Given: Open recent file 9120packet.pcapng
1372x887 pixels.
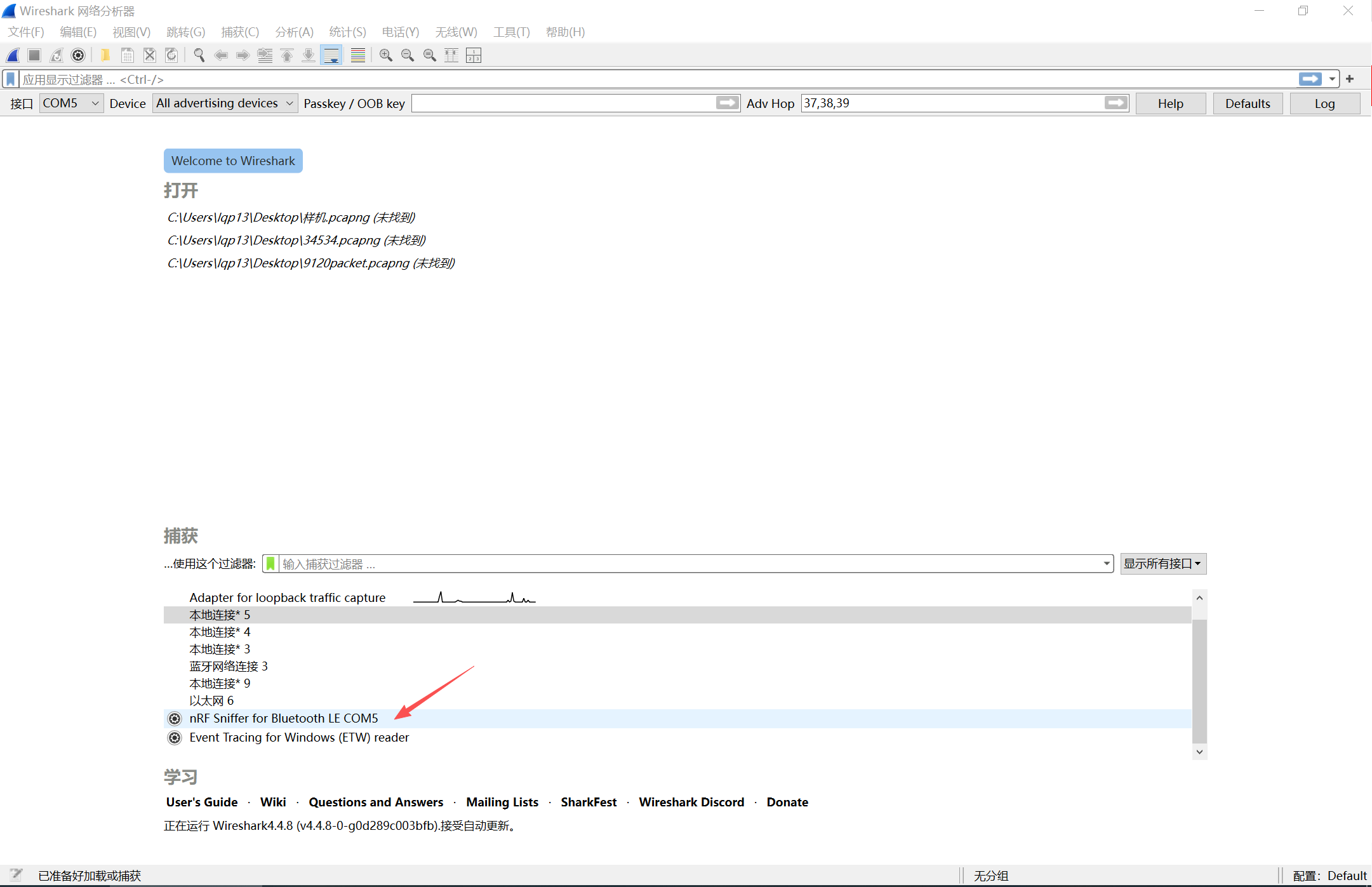Looking at the screenshot, I should pyautogui.click(x=311, y=263).
